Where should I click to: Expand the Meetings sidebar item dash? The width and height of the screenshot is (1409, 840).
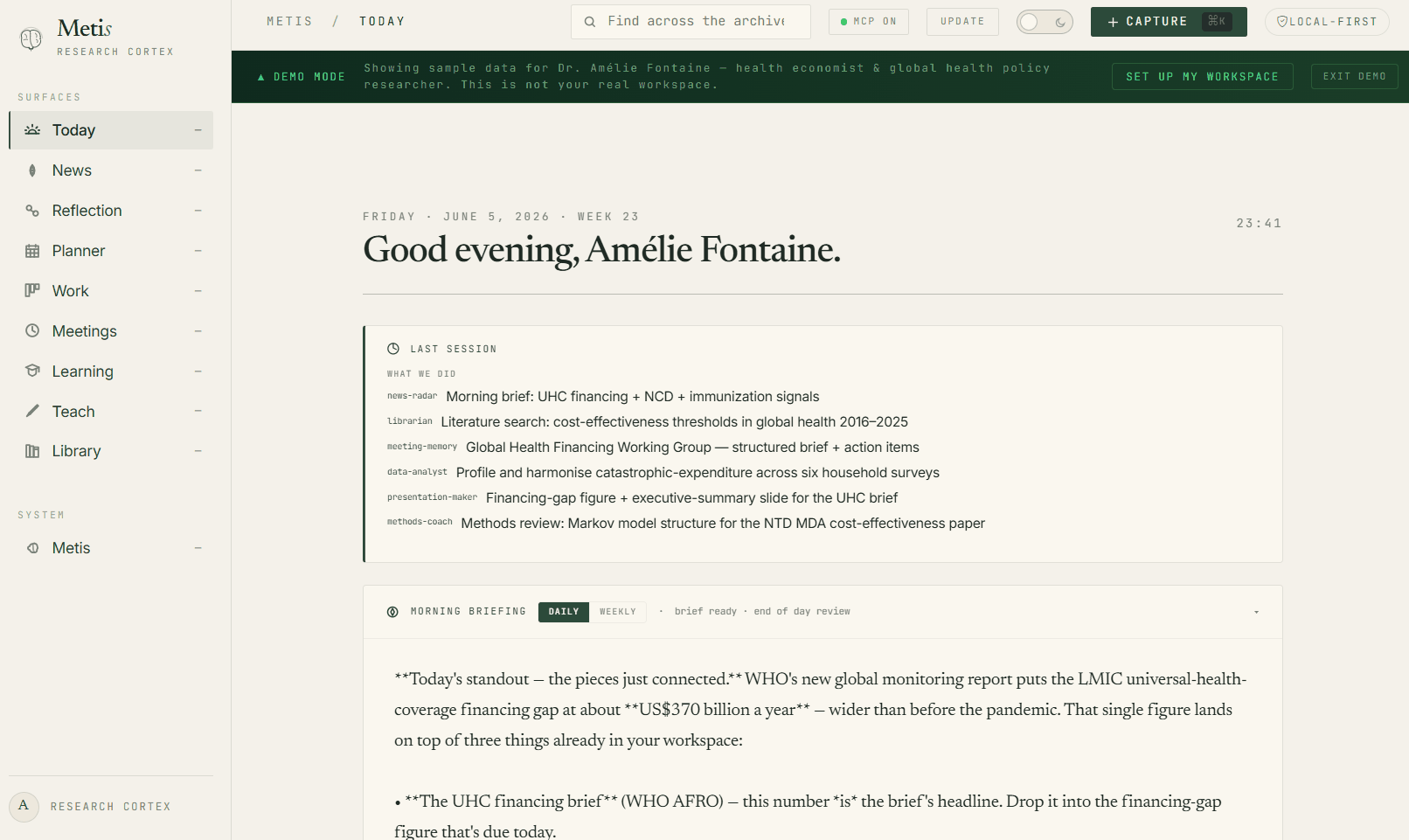(198, 331)
